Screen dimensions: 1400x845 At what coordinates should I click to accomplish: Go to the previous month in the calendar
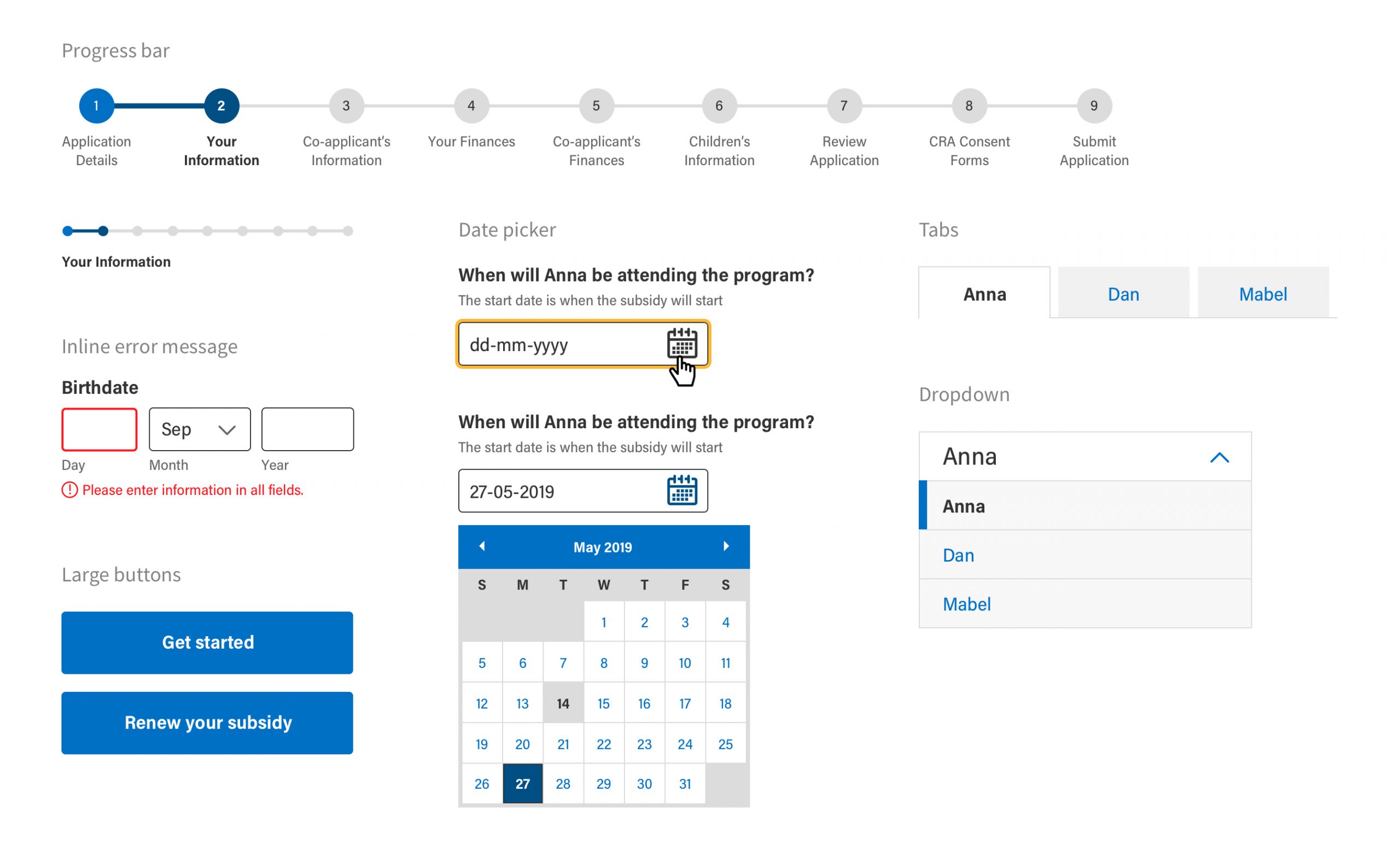click(x=482, y=546)
